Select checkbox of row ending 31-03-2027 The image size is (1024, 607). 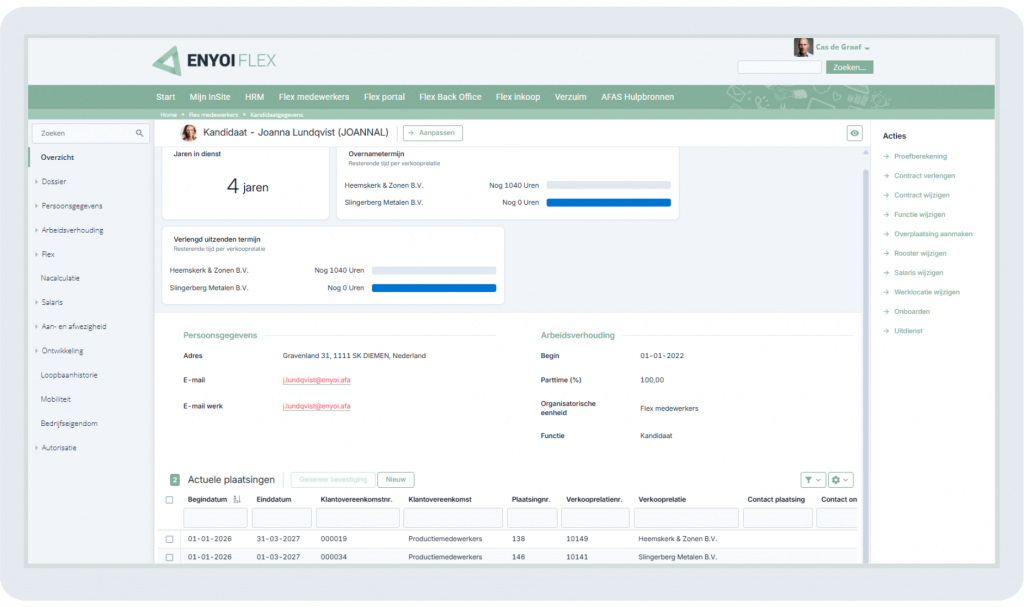click(x=169, y=539)
